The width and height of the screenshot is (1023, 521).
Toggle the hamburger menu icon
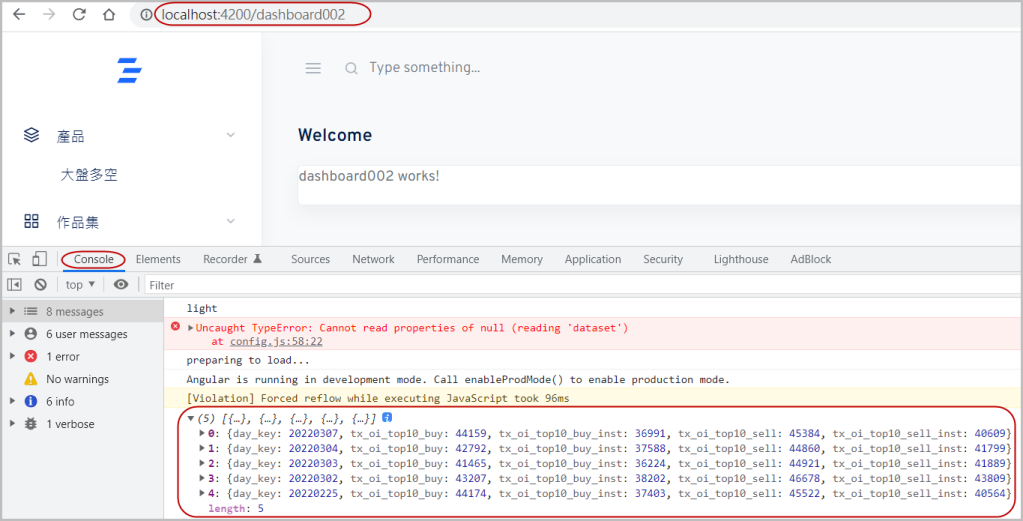click(313, 68)
